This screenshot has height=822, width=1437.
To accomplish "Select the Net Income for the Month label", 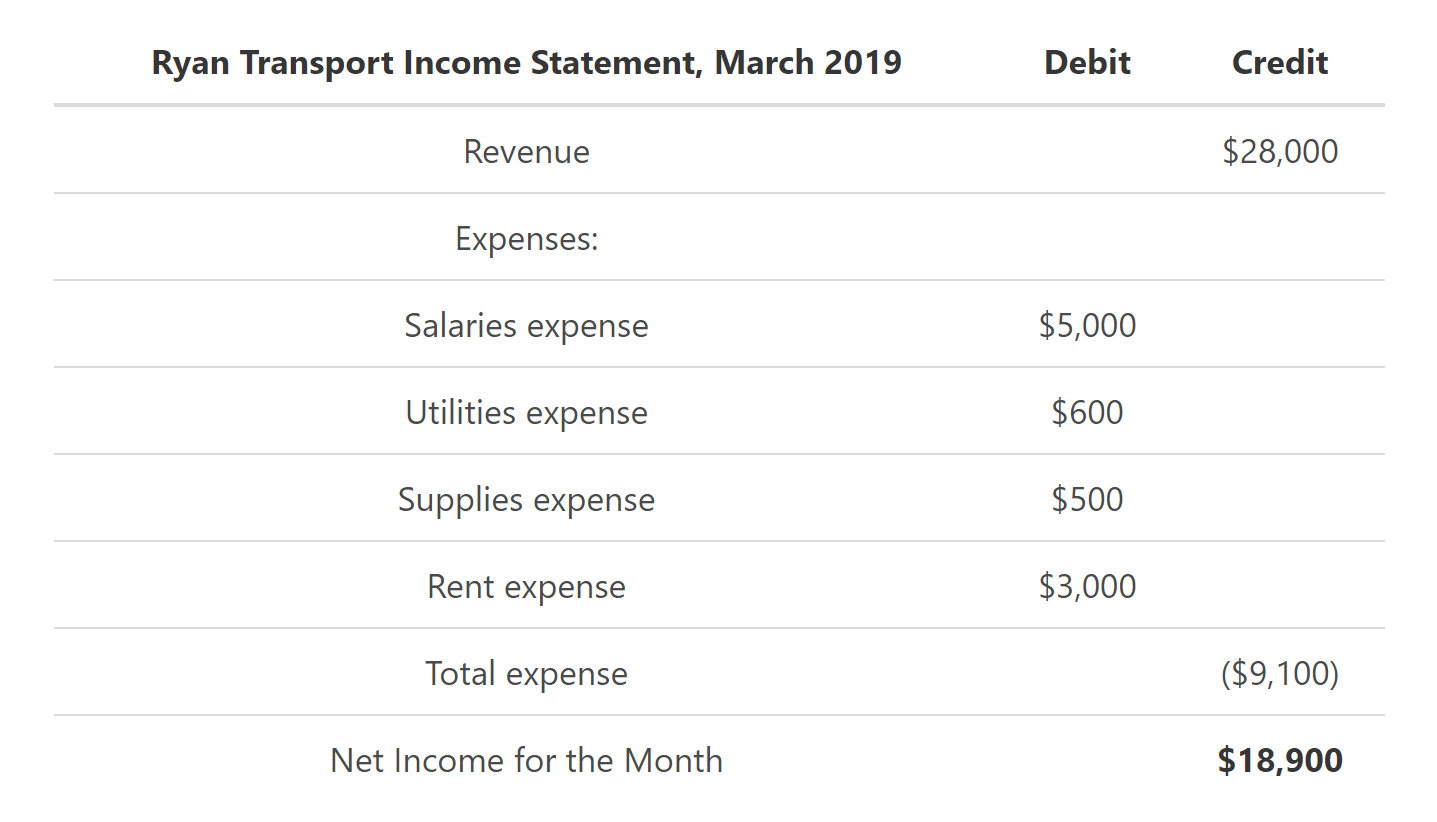I will point(526,761).
